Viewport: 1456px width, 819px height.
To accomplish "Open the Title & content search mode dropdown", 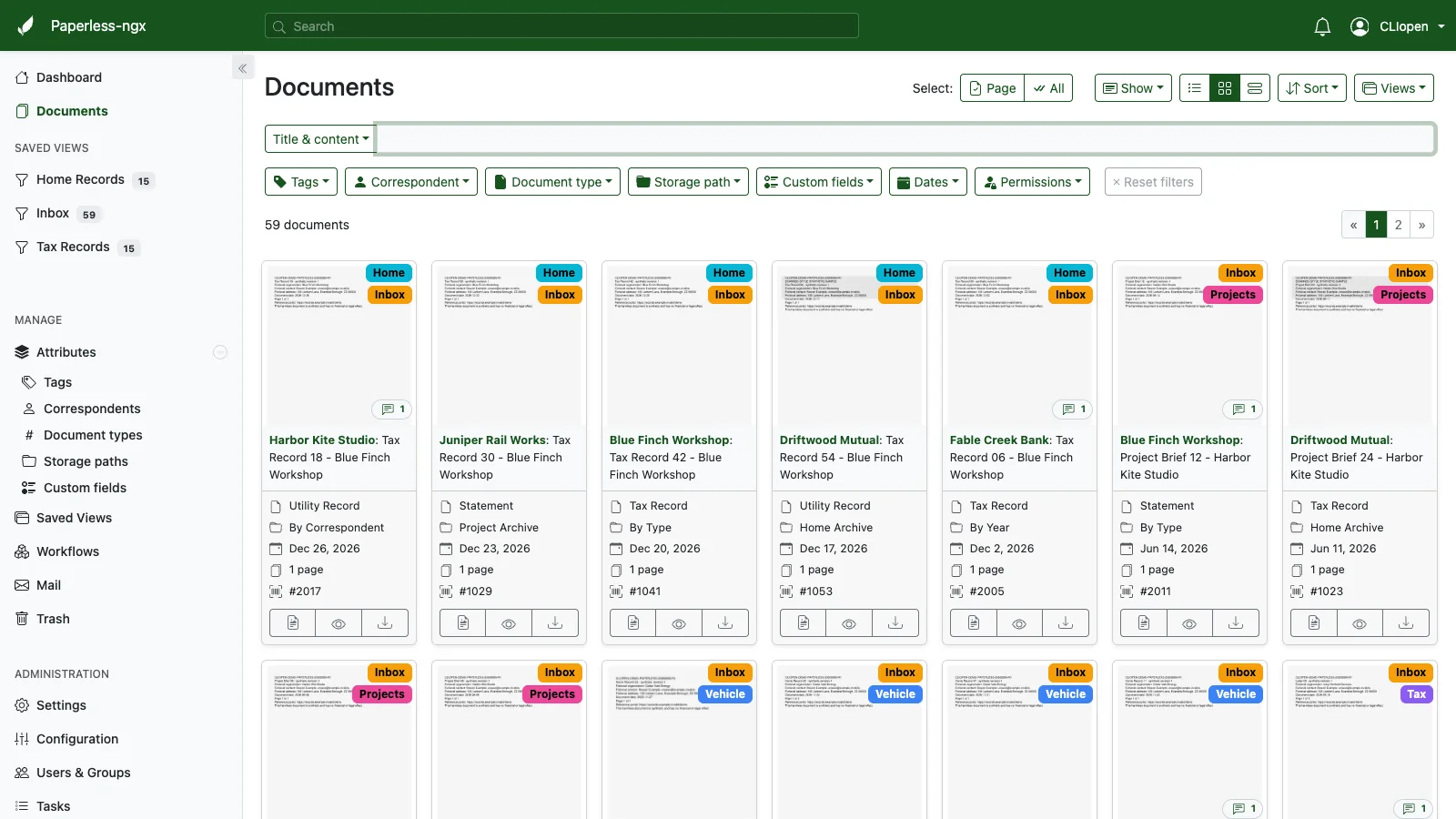I will 320,139.
